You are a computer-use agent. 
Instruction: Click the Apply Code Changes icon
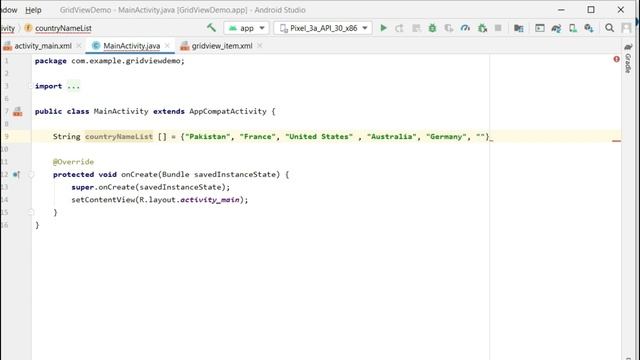coord(416,28)
